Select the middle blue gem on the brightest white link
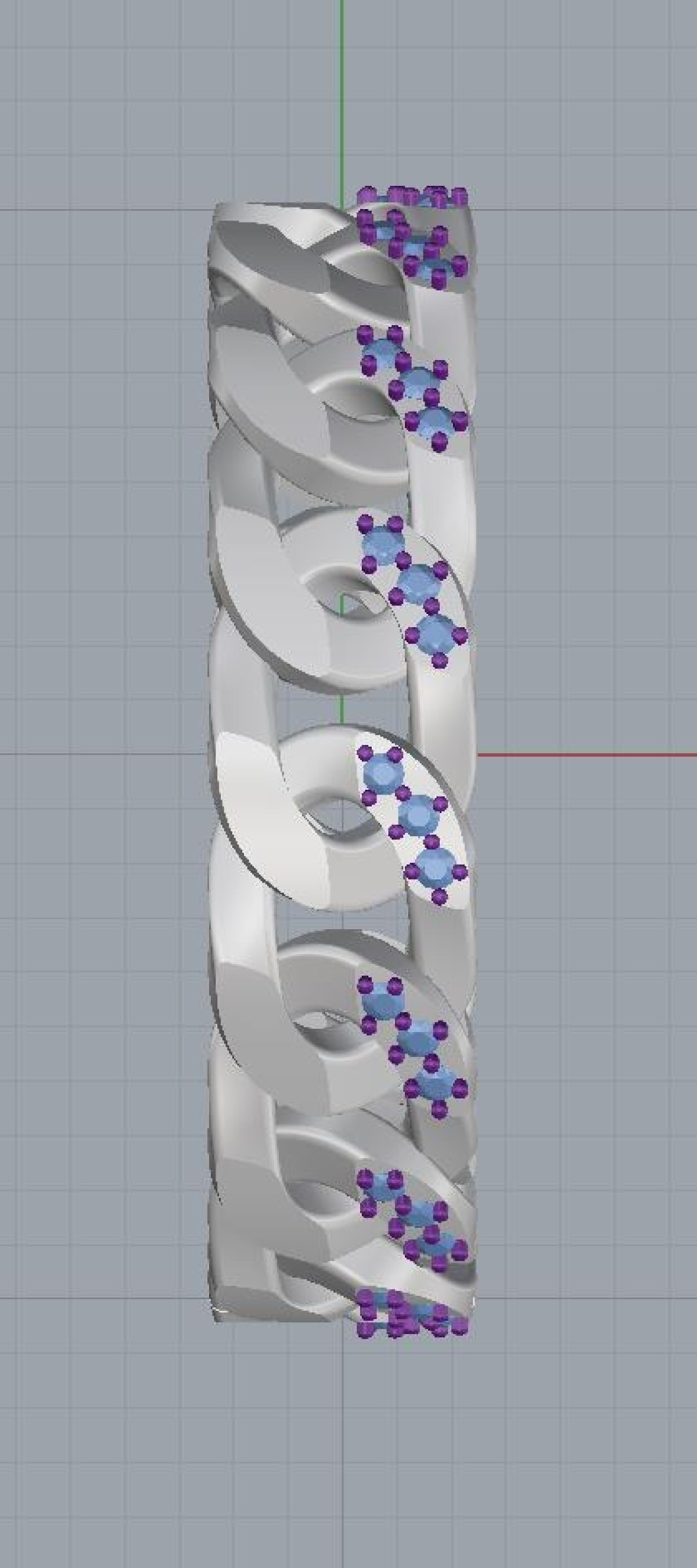Image resolution: width=697 pixels, height=1568 pixels. click(418, 814)
